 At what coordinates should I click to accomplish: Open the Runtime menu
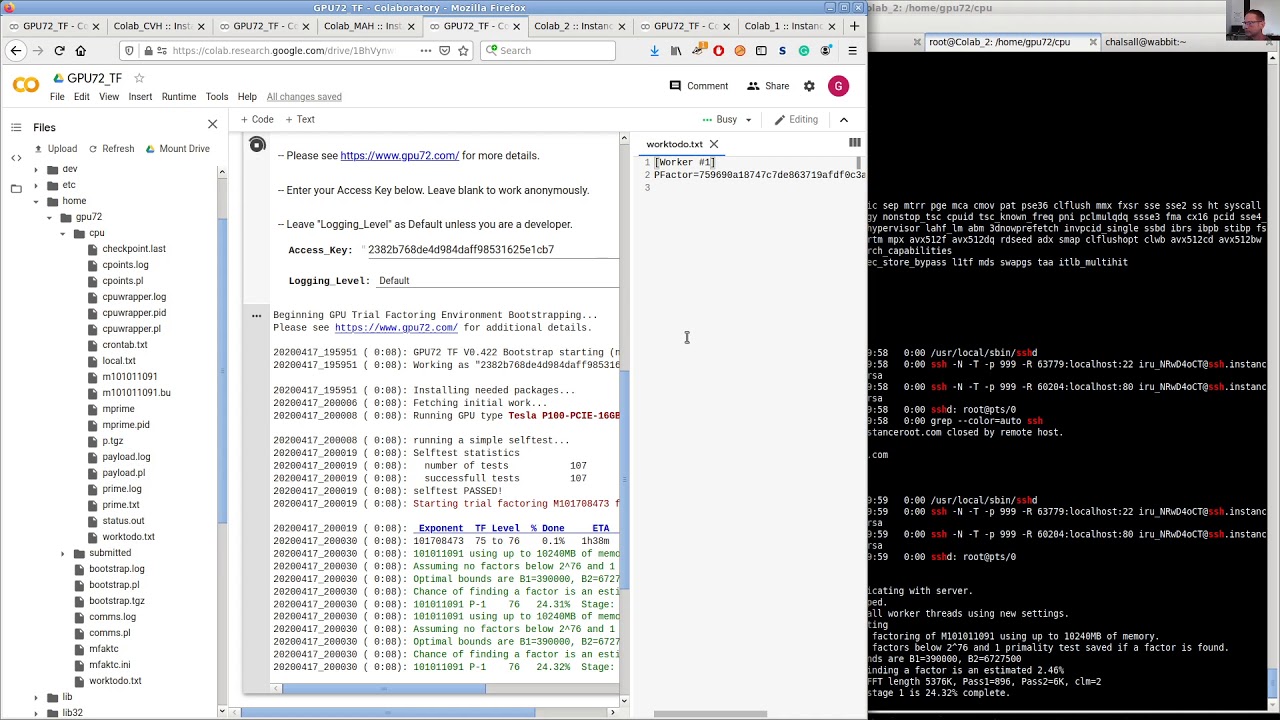pyautogui.click(x=179, y=97)
